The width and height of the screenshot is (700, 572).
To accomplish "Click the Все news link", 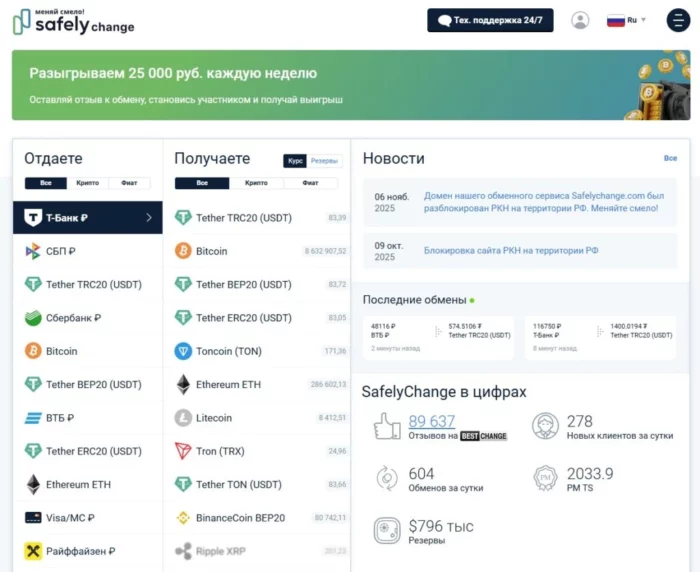I will [x=670, y=158].
